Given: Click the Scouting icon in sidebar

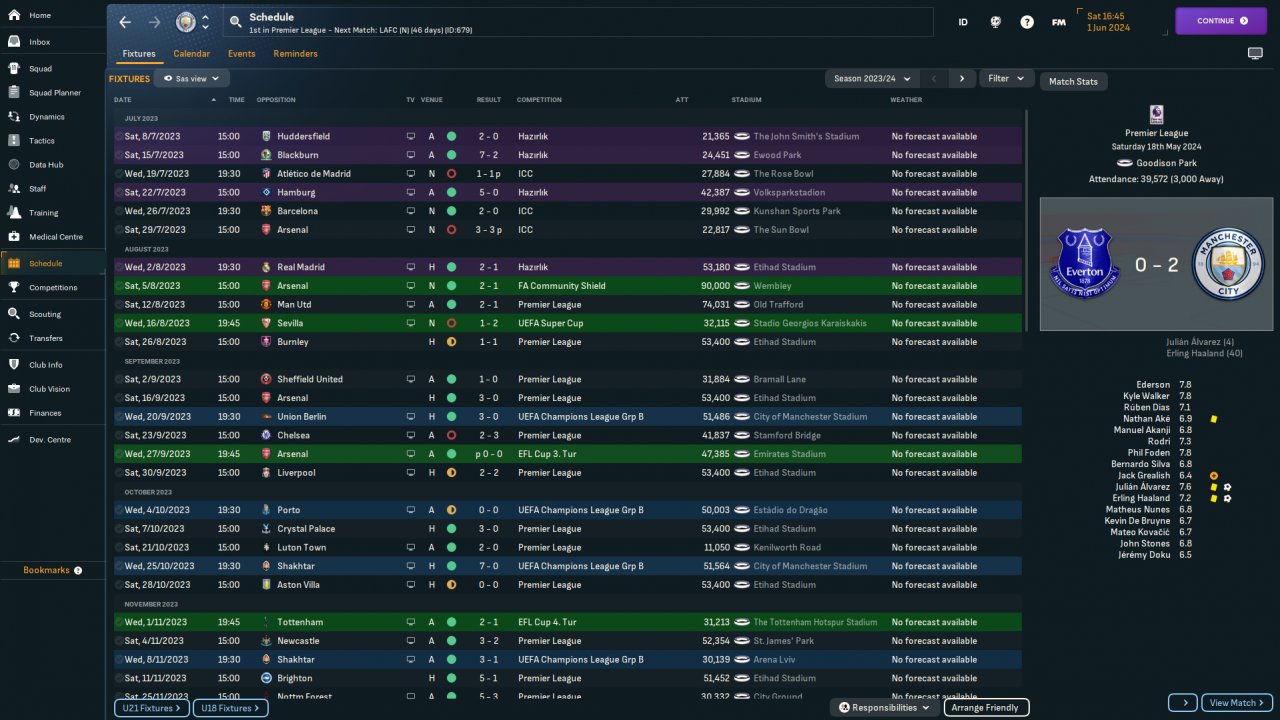Looking at the screenshot, I should point(15,314).
